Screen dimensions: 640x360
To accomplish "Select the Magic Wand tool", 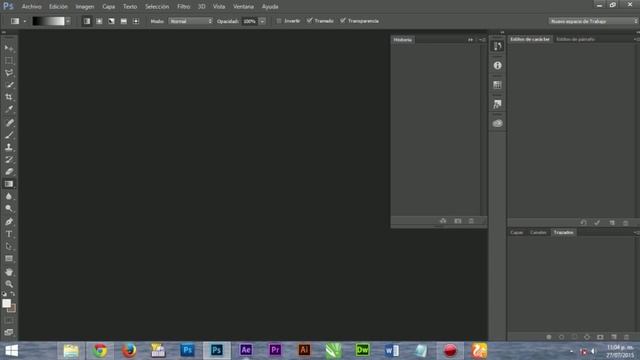I will 9,85.
